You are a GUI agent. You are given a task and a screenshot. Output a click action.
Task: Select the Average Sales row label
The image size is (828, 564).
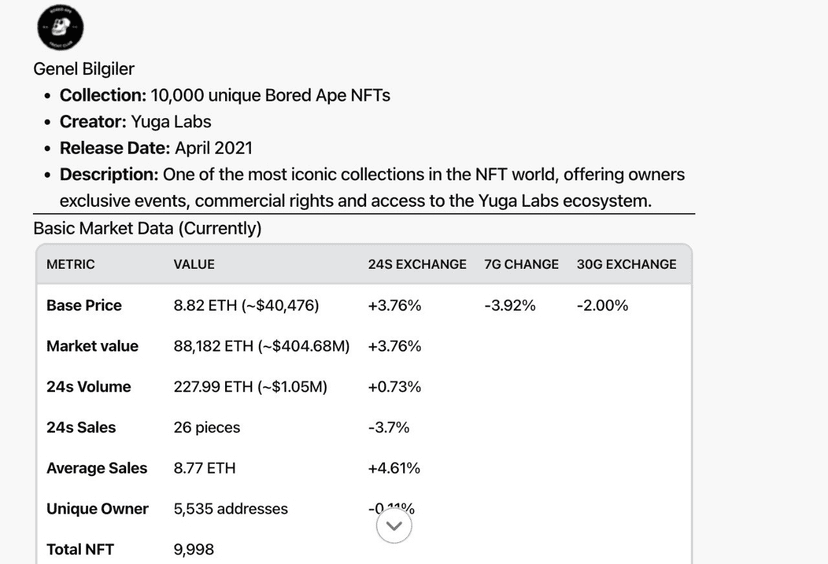[96, 468]
